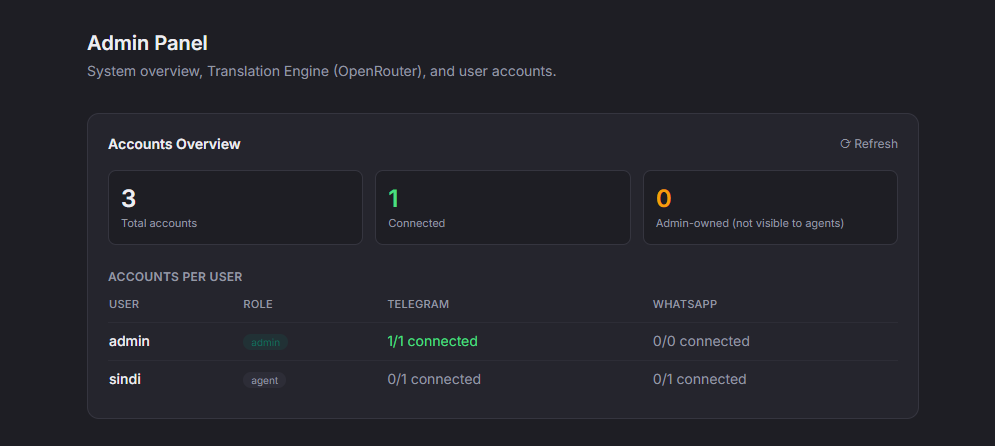Viewport: 995px width, 446px height.
Task: Click the ROLE column header
Action: [258, 304]
